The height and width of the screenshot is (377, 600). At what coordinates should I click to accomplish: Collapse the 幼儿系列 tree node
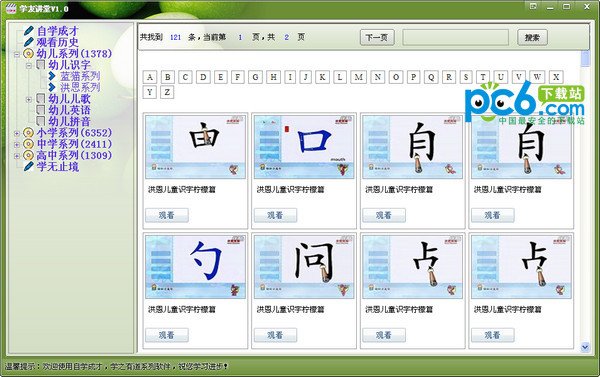[16, 54]
